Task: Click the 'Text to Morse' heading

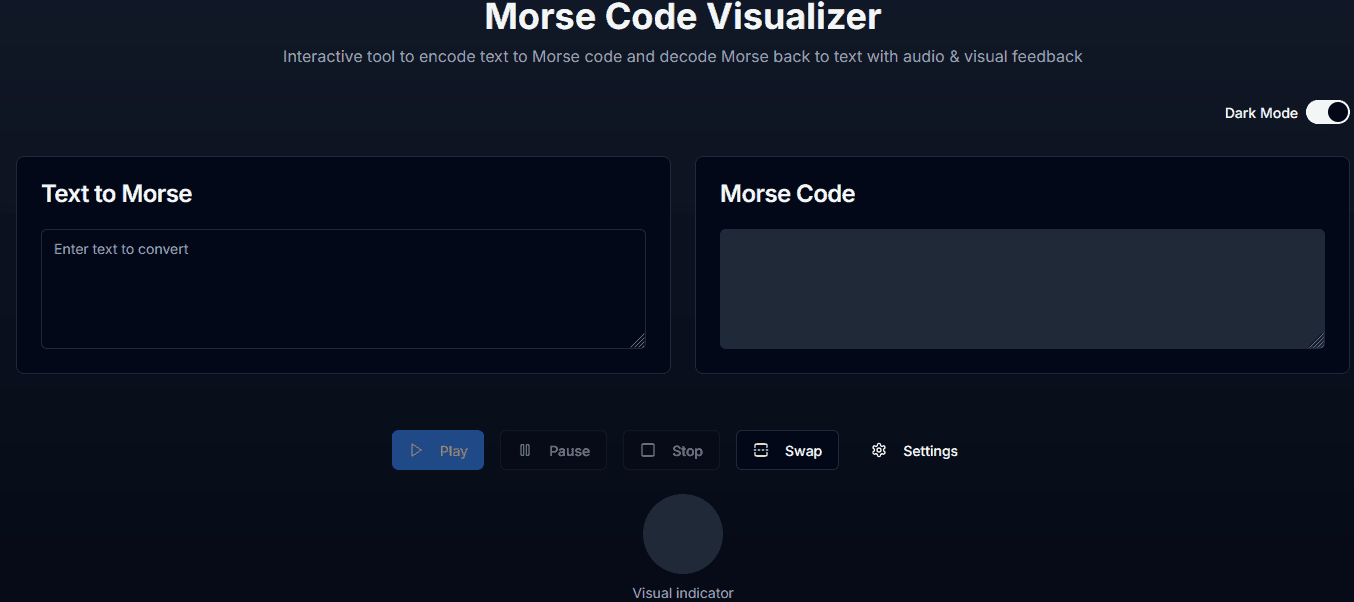Action: (116, 193)
